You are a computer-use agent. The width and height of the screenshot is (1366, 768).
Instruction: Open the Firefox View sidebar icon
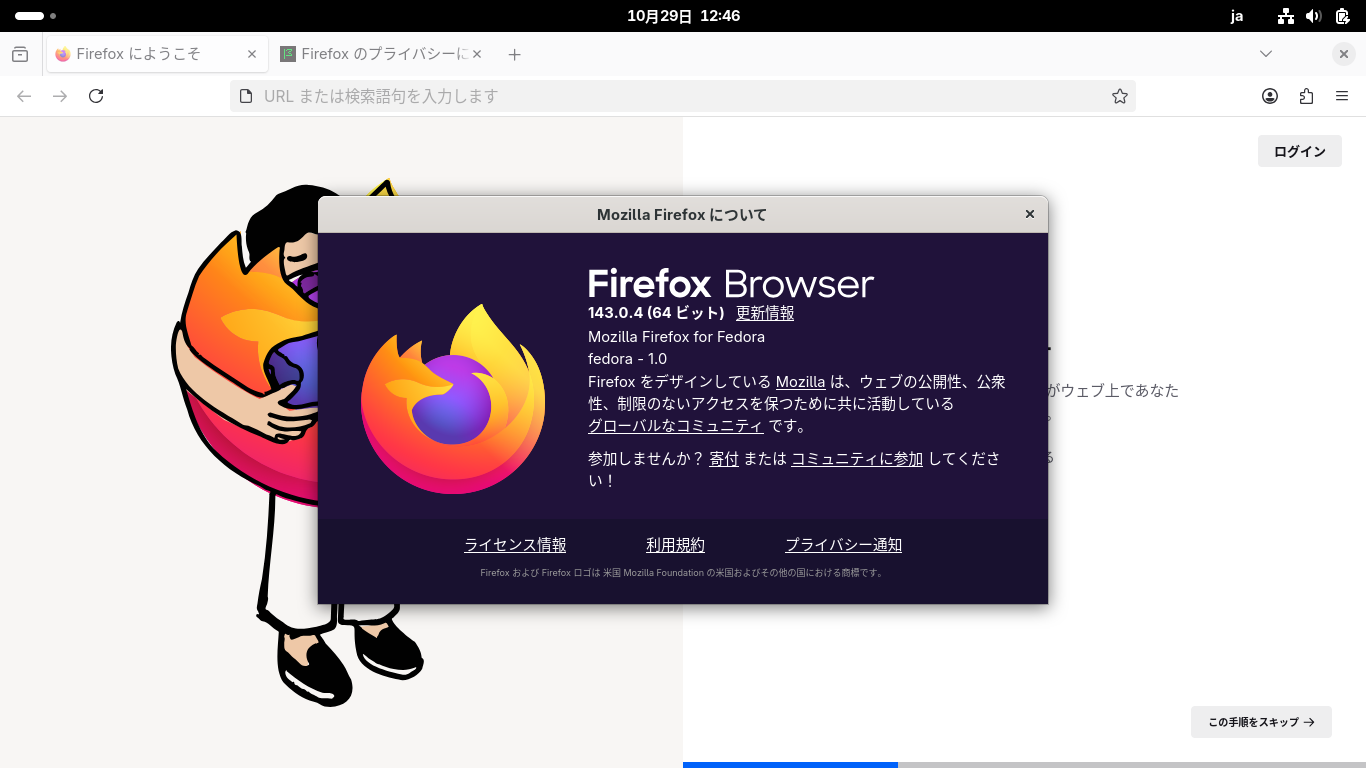20,54
